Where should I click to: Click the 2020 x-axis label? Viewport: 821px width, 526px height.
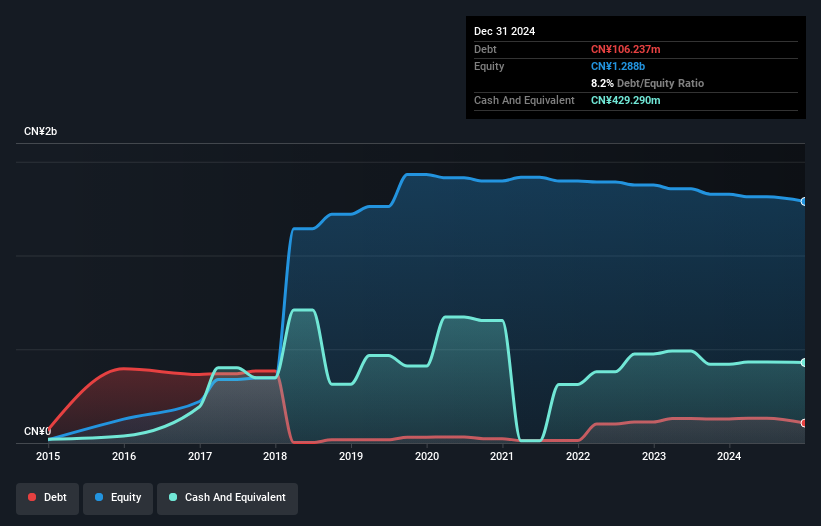coord(427,456)
